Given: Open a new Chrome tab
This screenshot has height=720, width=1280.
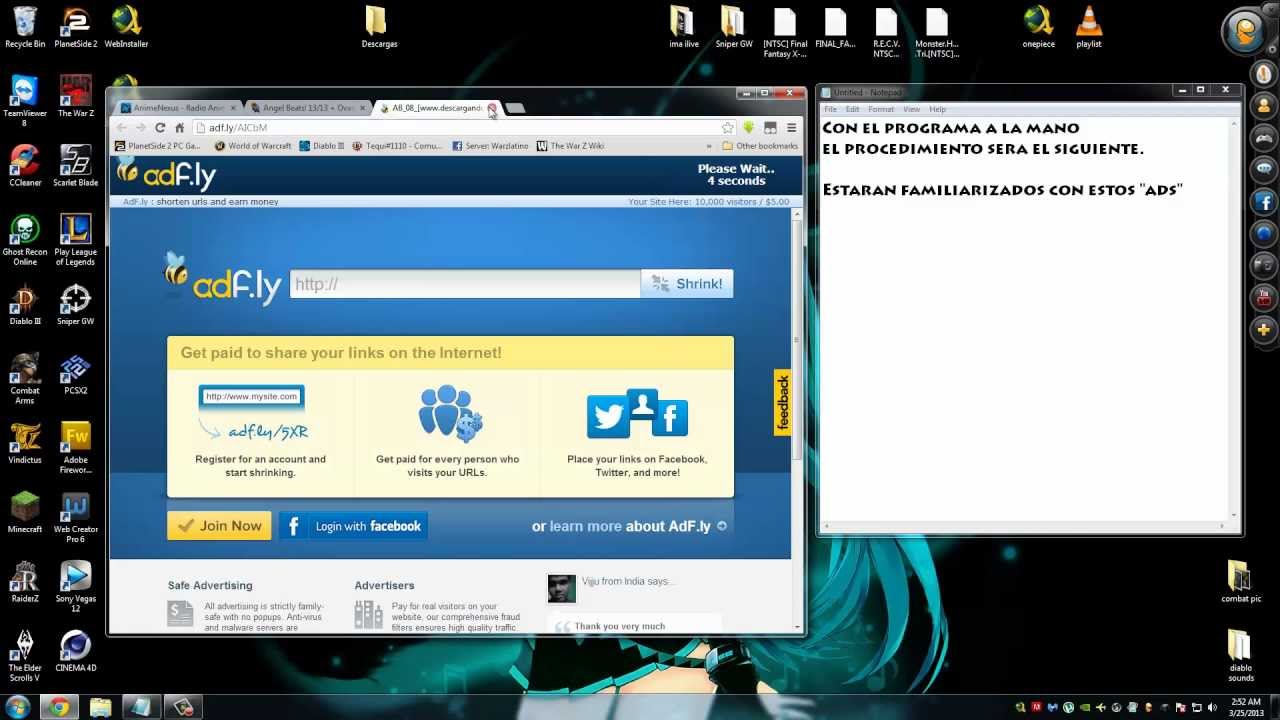Looking at the screenshot, I should [x=515, y=108].
